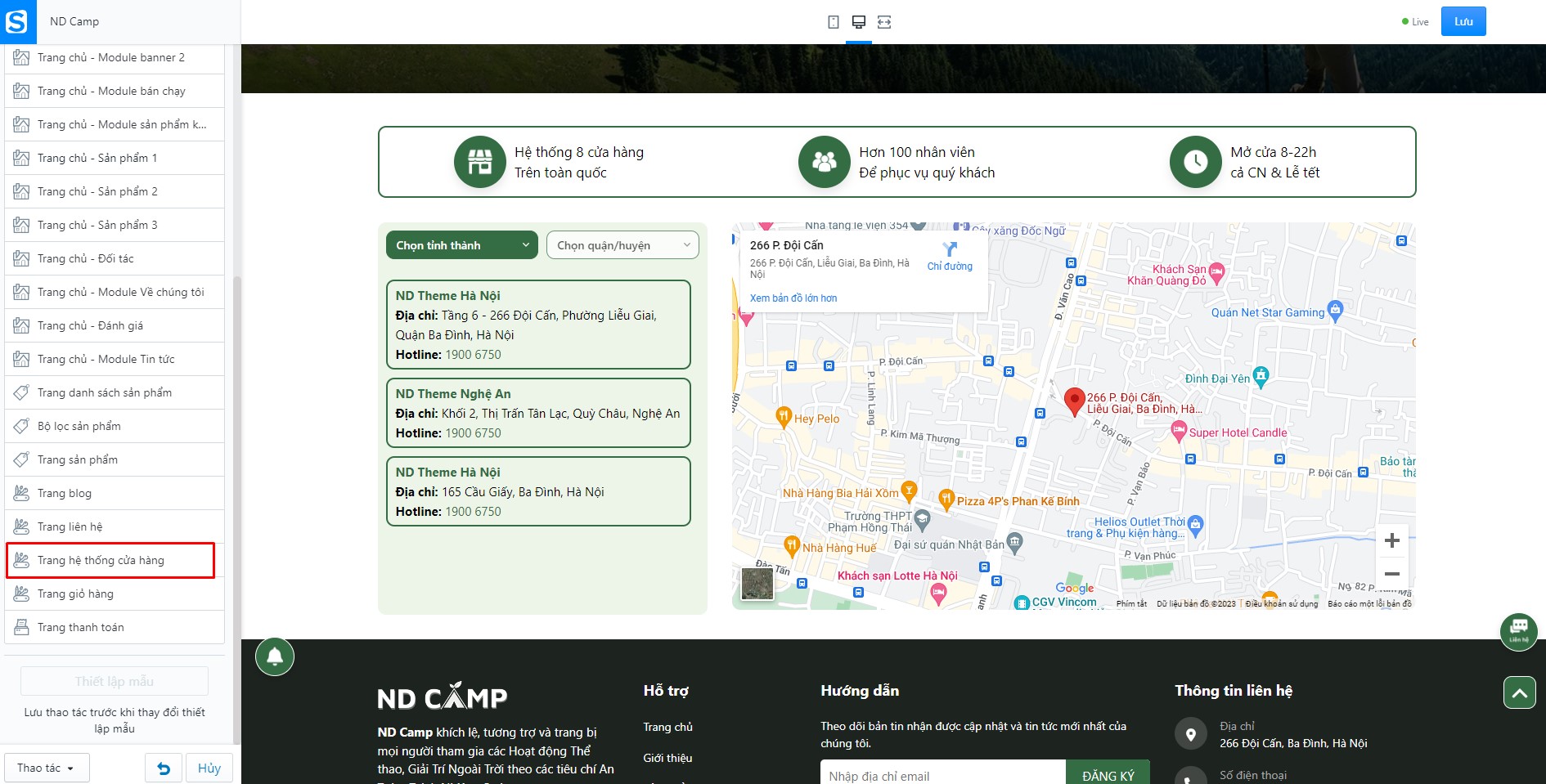Click the Điều khoản sử dụng map link

tap(1282, 604)
